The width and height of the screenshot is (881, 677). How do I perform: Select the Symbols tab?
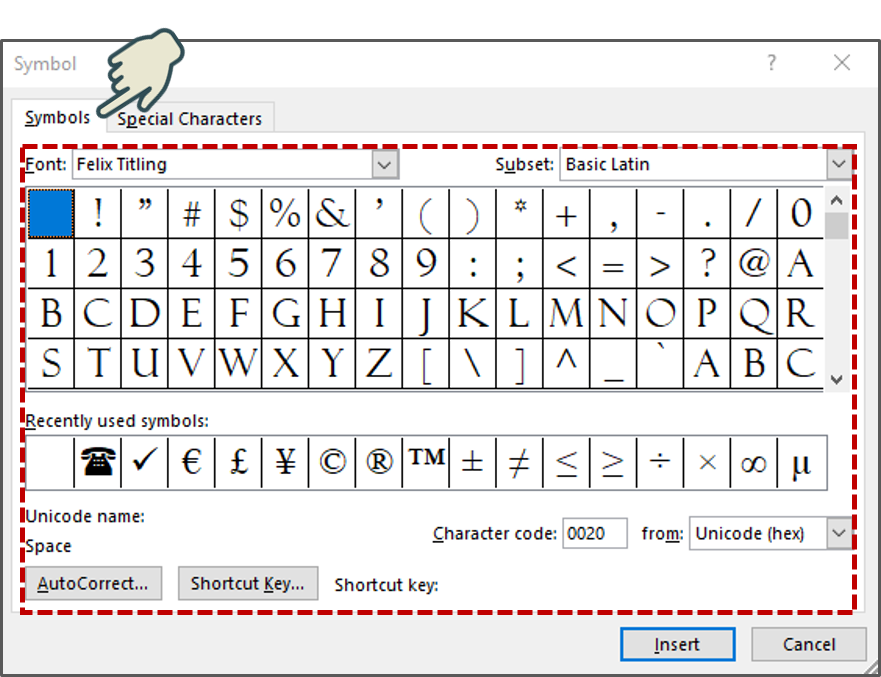click(57, 117)
